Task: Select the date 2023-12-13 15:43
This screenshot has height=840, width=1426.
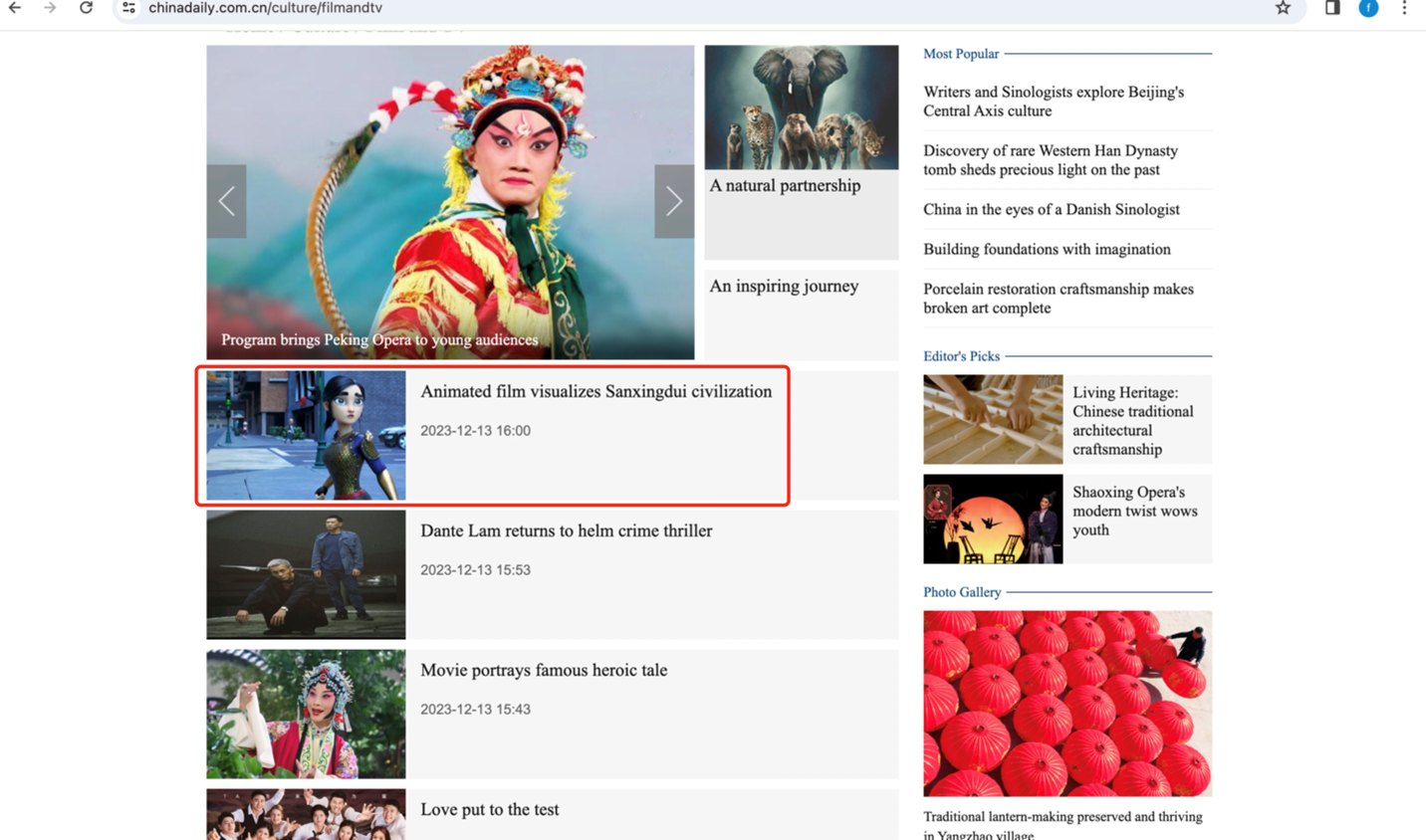Action: point(475,710)
